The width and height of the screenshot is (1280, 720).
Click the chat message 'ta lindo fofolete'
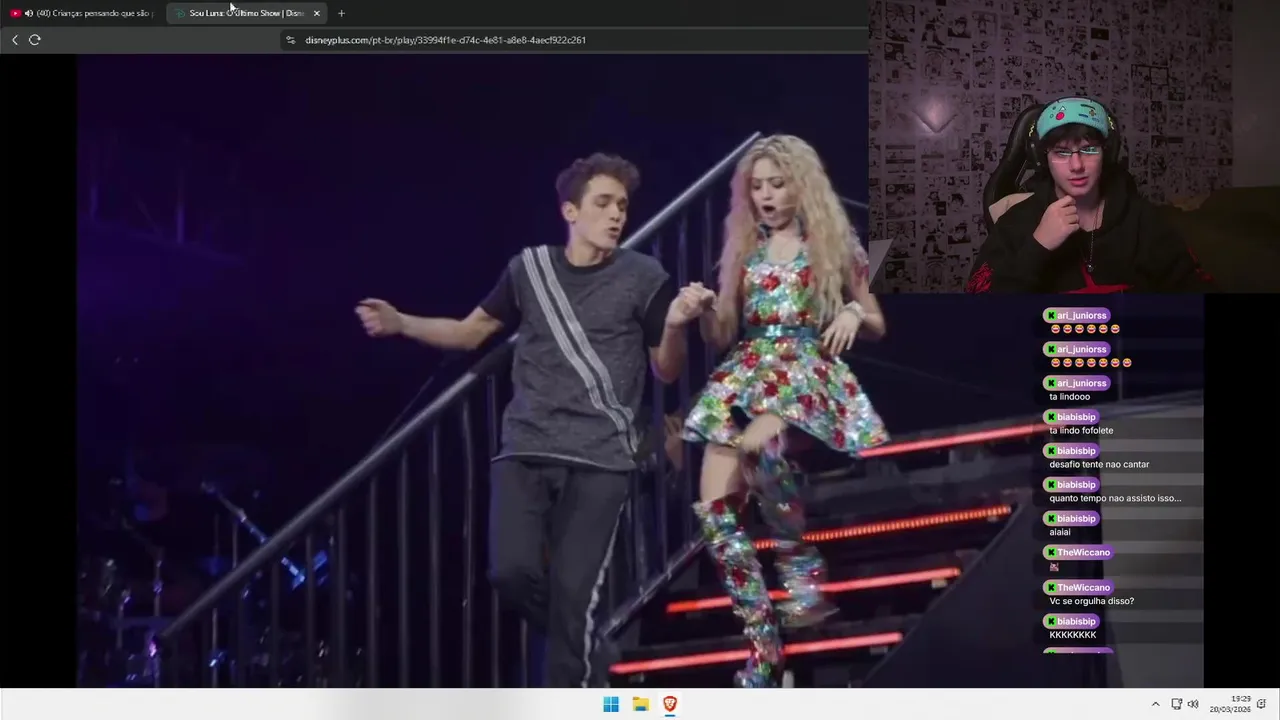coord(1081,431)
